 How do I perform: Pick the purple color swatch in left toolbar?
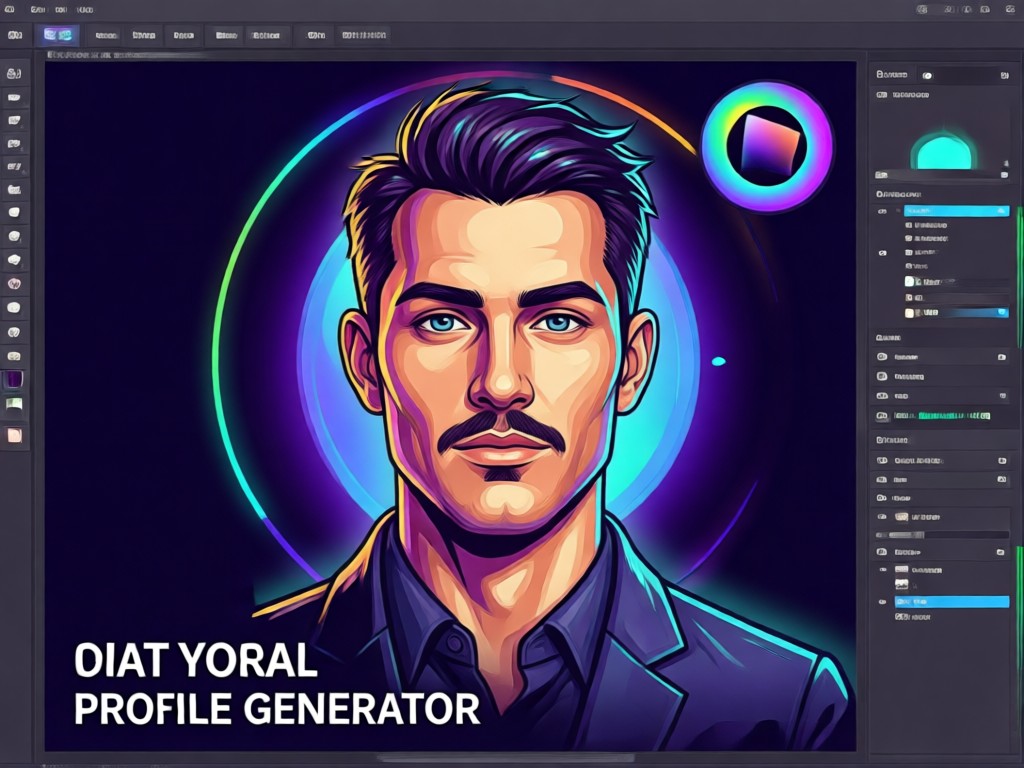14,379
